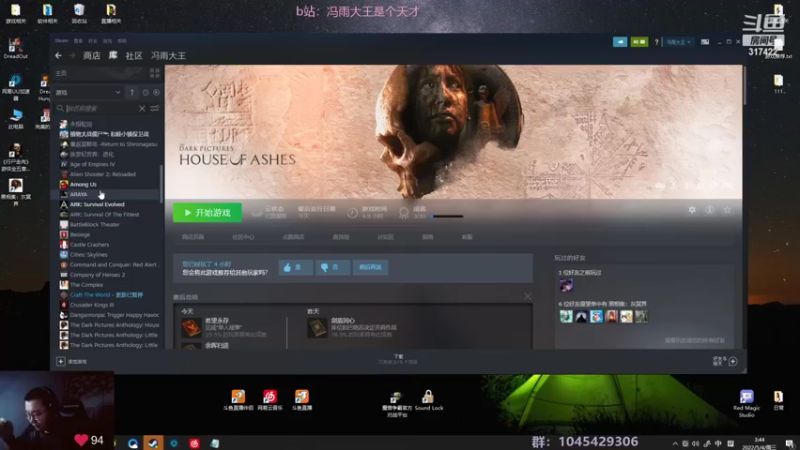Open Steam from the Windows taskbar

pyautogui.click(x=153, y=443)
